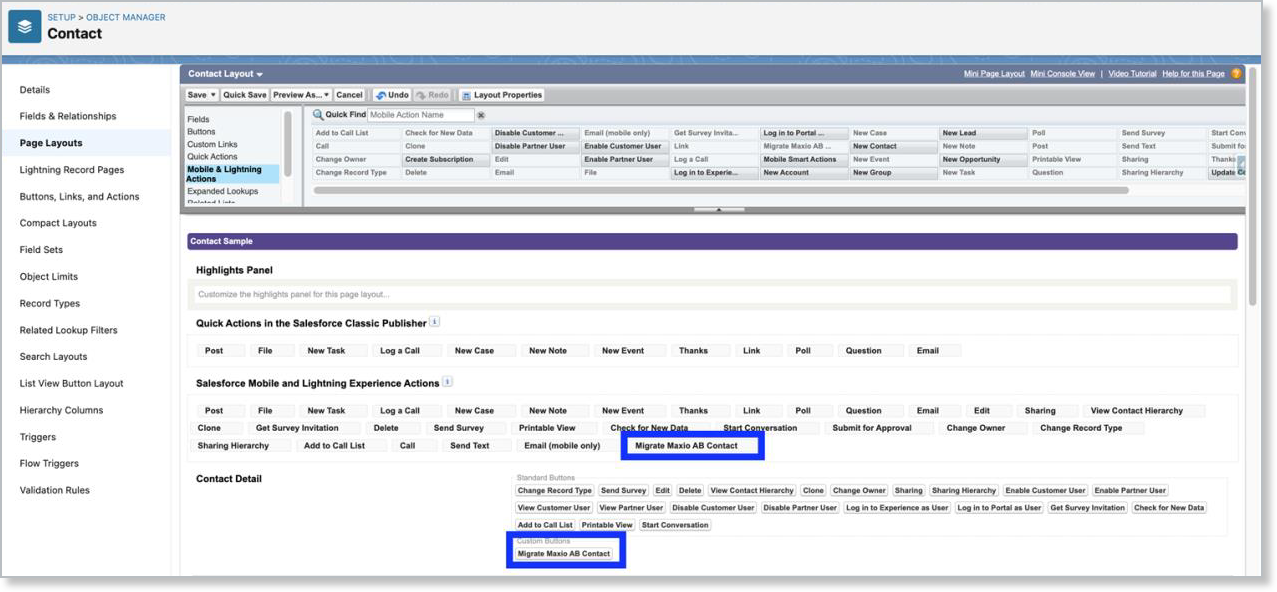Click the Quick Save button
The image size is (1277, 592).
point(244,95)
